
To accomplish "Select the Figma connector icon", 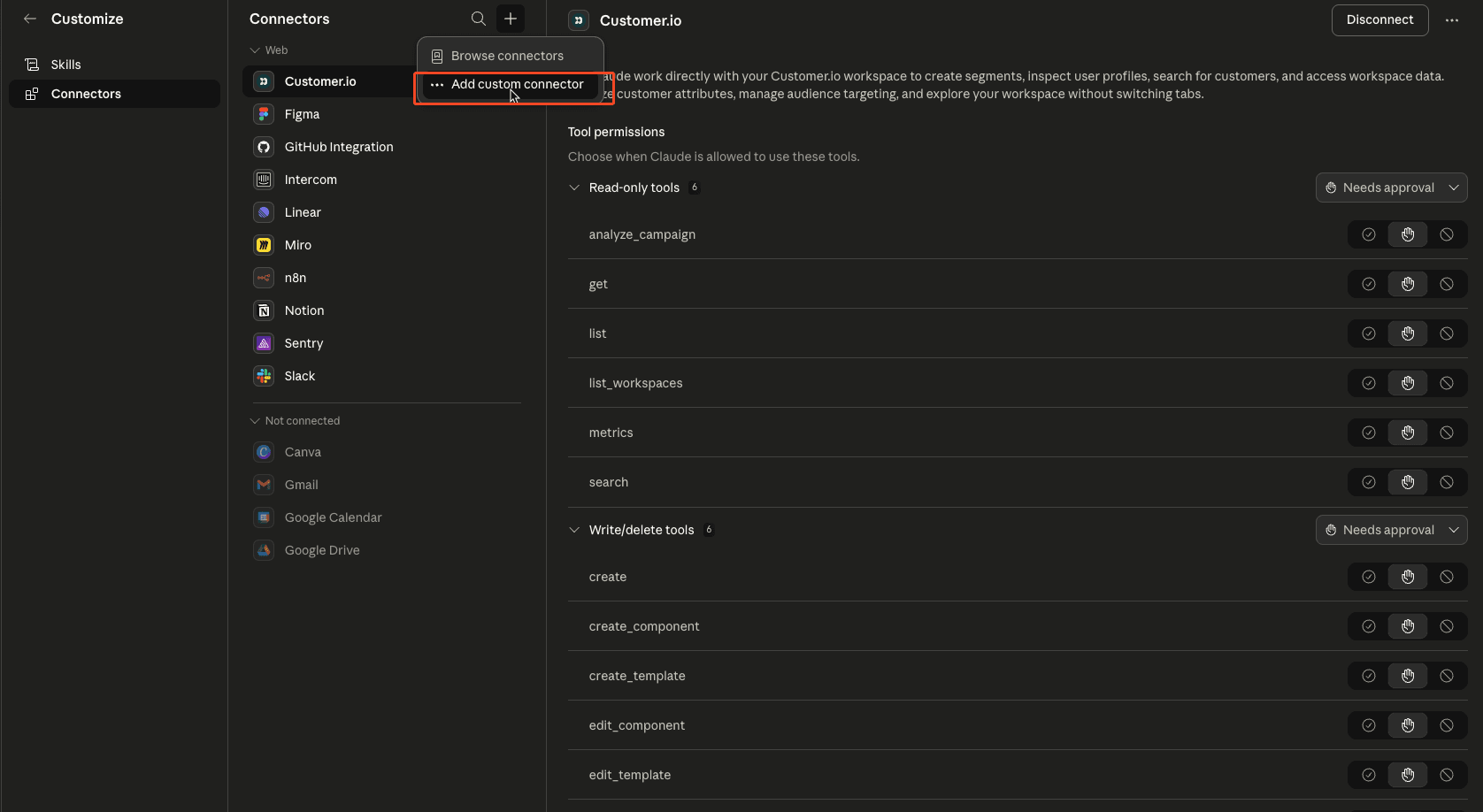I will click(263, 113).
